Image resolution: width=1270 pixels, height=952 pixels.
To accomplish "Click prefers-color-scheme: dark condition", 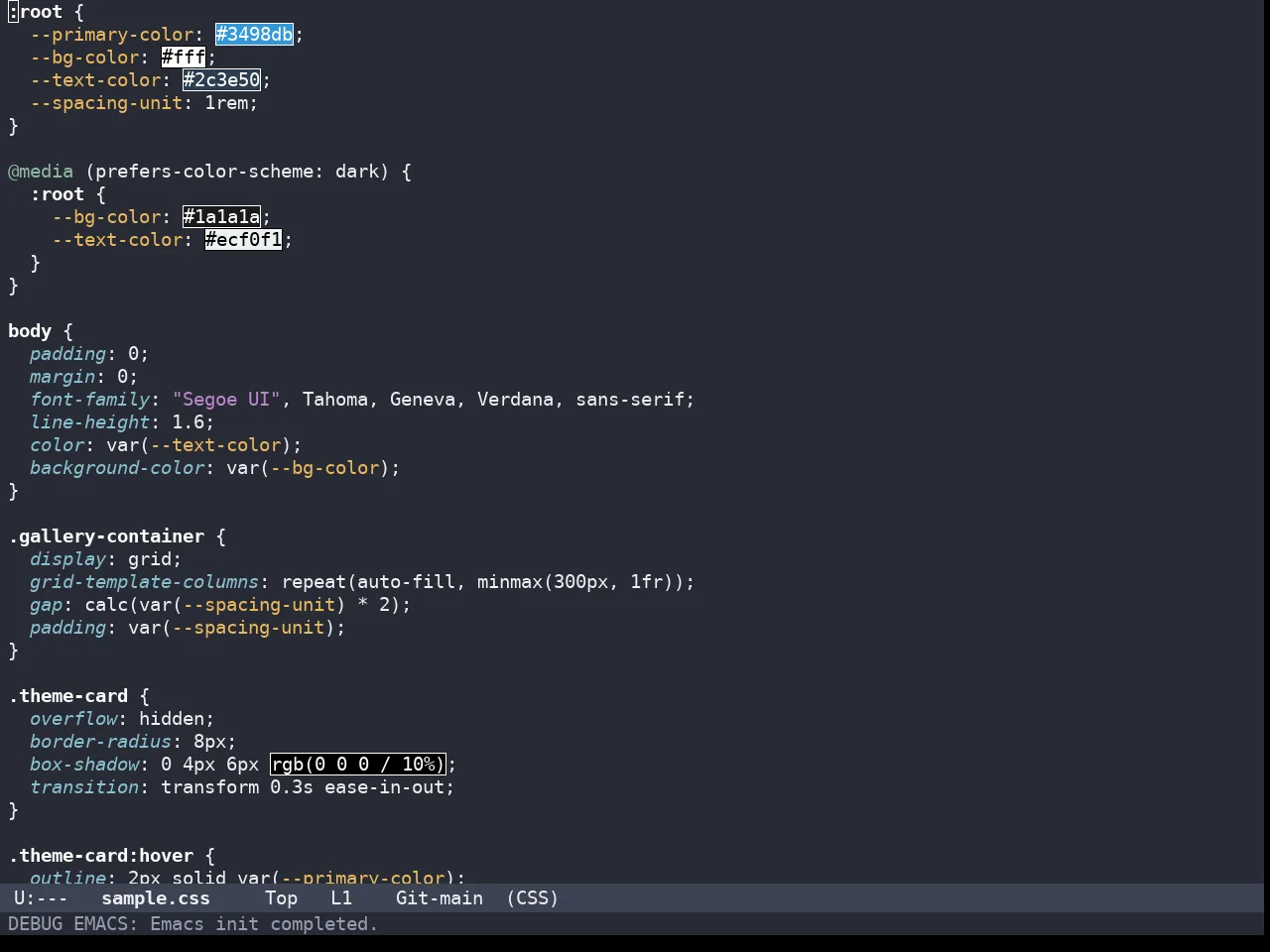I will click(237, 172).
